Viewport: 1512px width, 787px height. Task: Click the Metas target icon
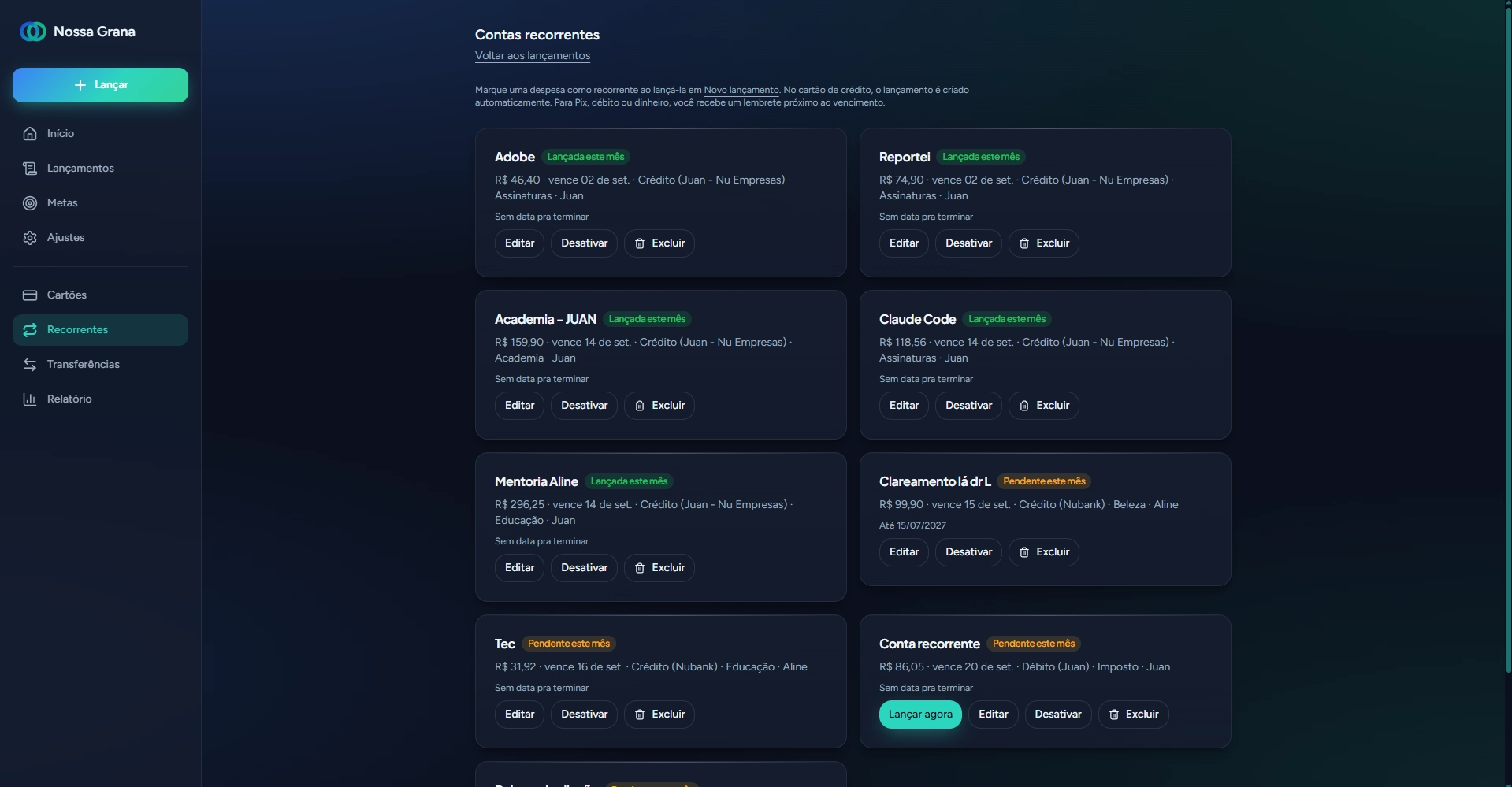30,203
